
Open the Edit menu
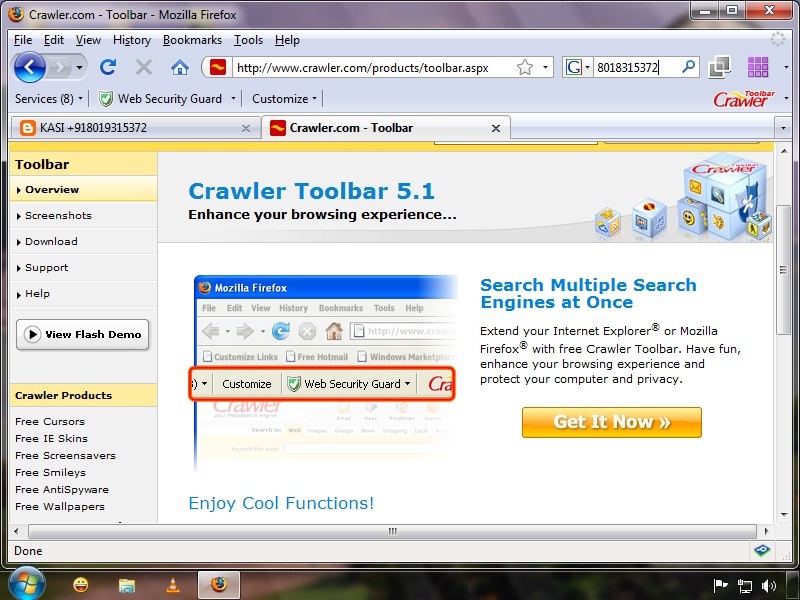[x=54, y=40]
